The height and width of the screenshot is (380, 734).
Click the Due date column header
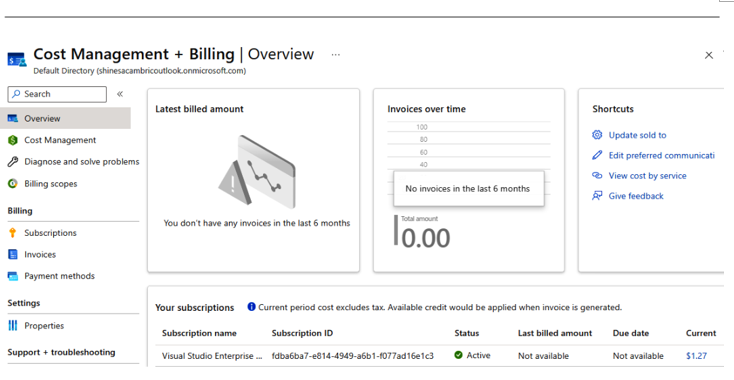pos(631,333)
